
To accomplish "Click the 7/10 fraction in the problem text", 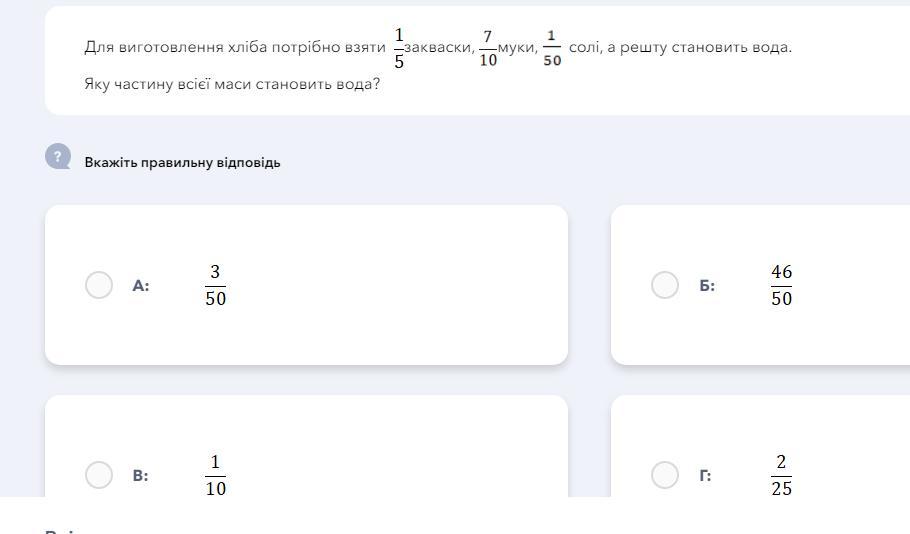I will click(x=488, y=48).
